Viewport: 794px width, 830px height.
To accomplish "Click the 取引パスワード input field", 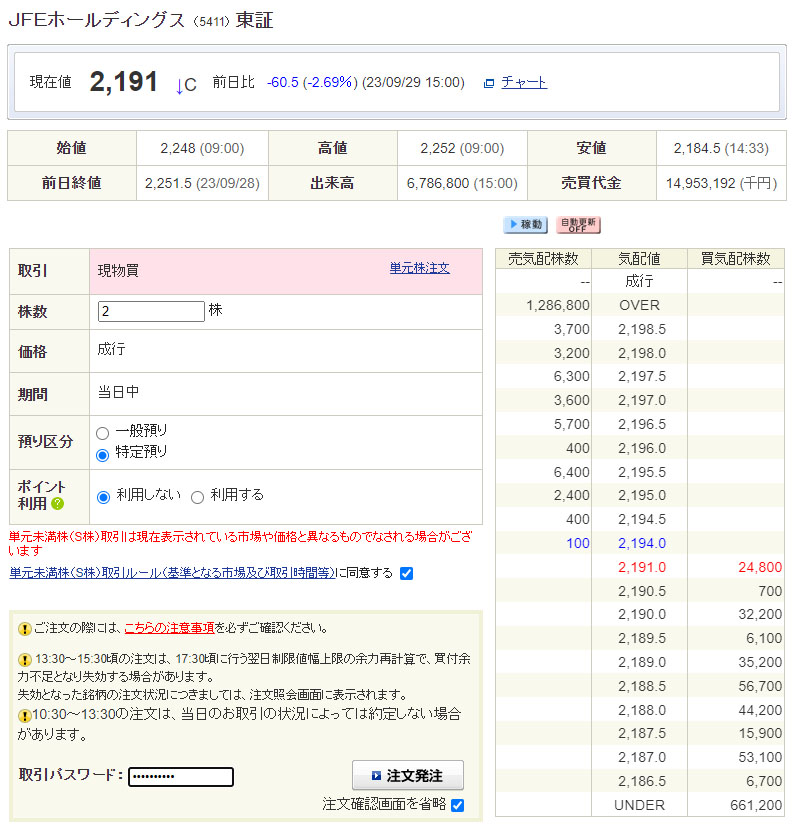I will pos(181,777).
